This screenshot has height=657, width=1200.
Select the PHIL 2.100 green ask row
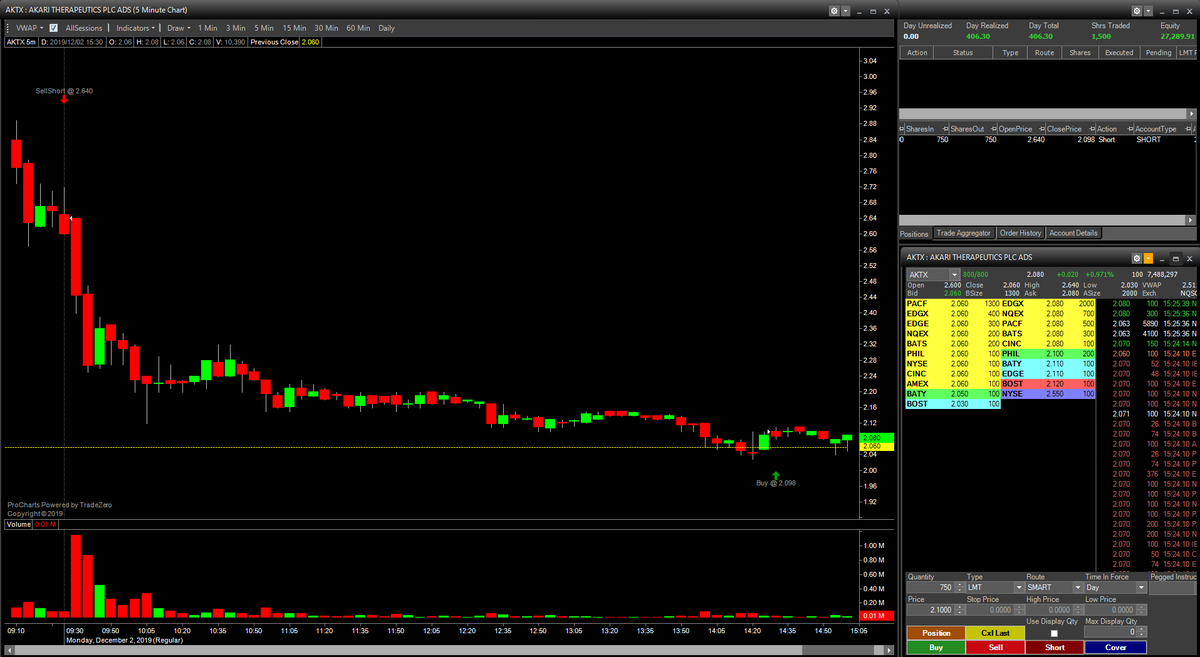click(1049, 353)
